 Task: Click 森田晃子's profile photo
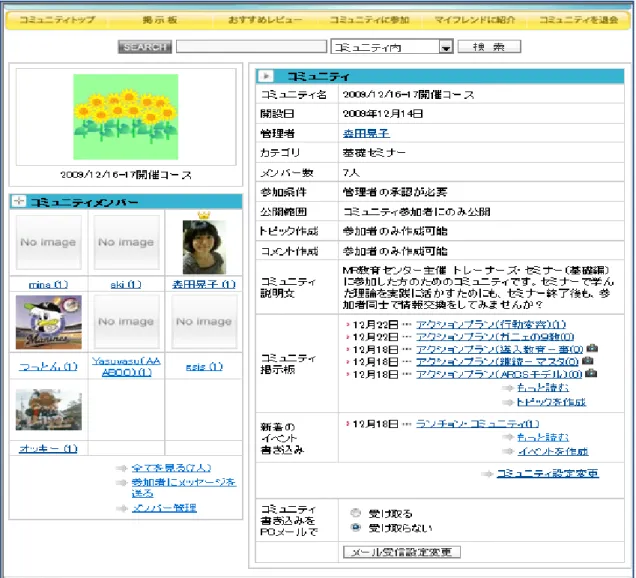click(x=204, y=247)
